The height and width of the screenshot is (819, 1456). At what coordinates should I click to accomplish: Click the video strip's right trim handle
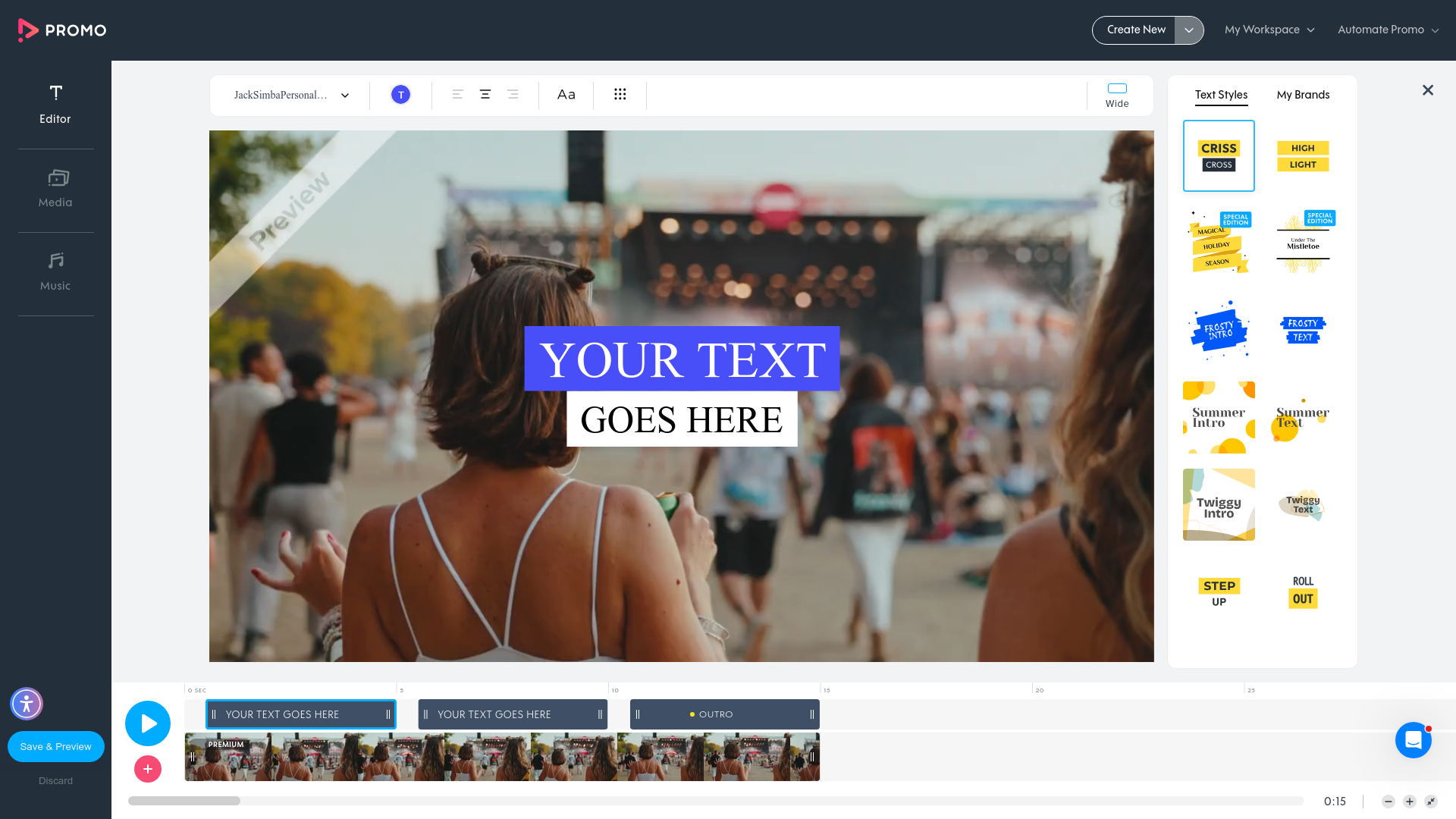(x=812, y=757)
